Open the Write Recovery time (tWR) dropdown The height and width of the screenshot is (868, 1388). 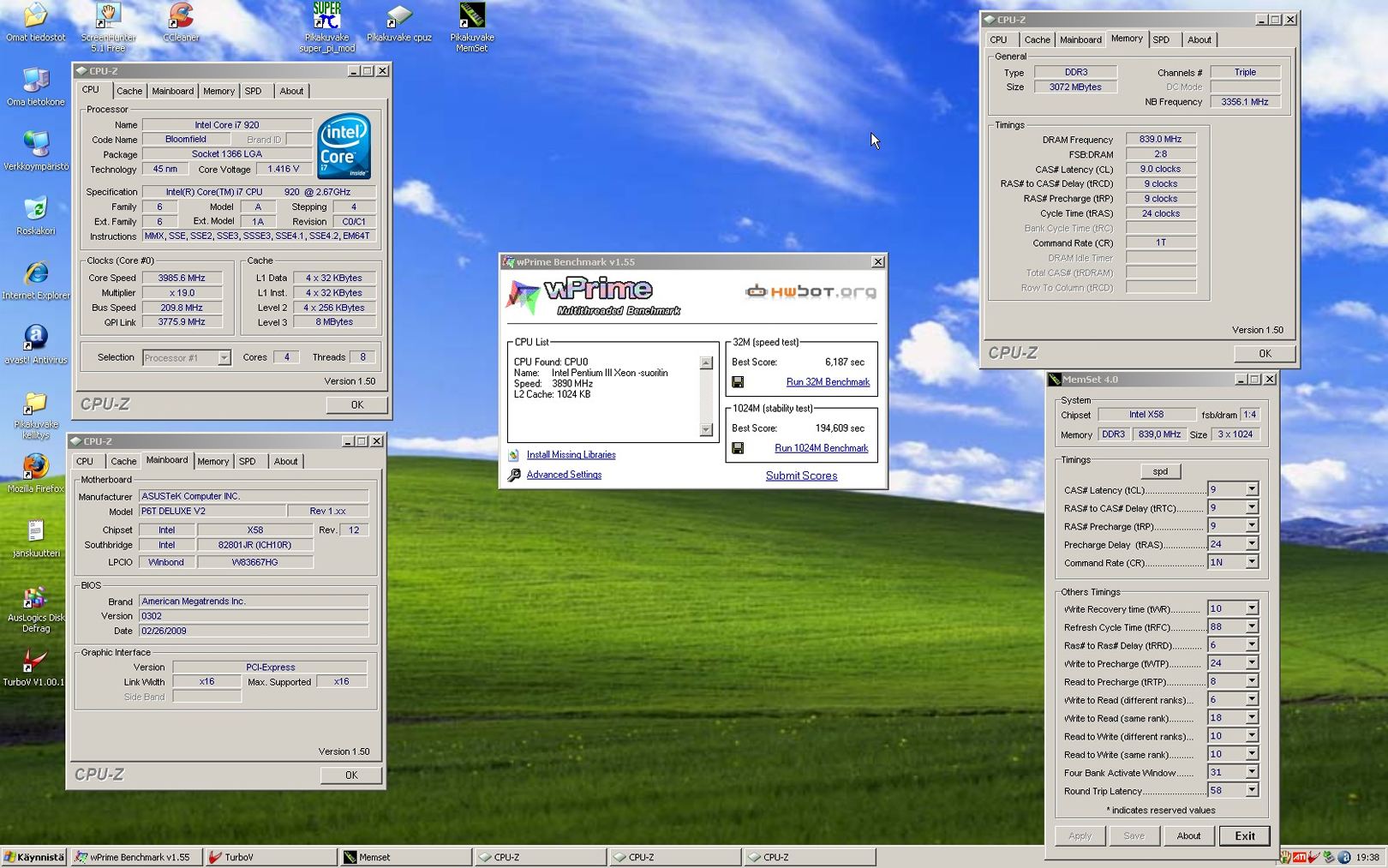click(x=1252, y=608)
